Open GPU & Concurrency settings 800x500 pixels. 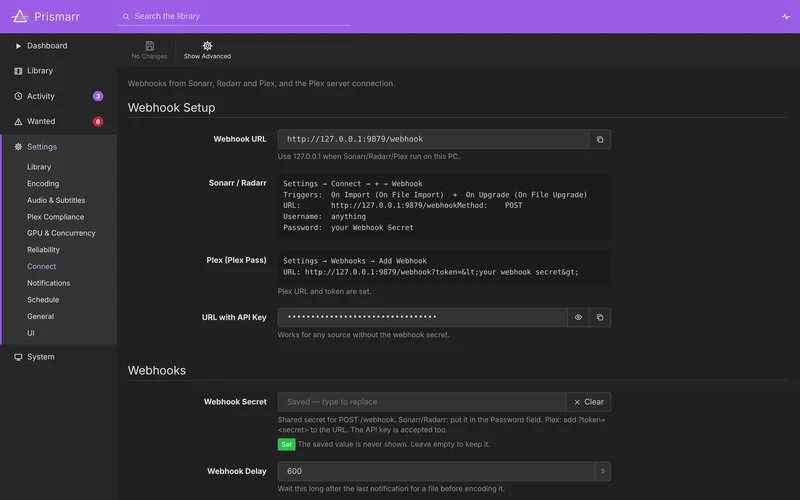[x=61, y=233]
